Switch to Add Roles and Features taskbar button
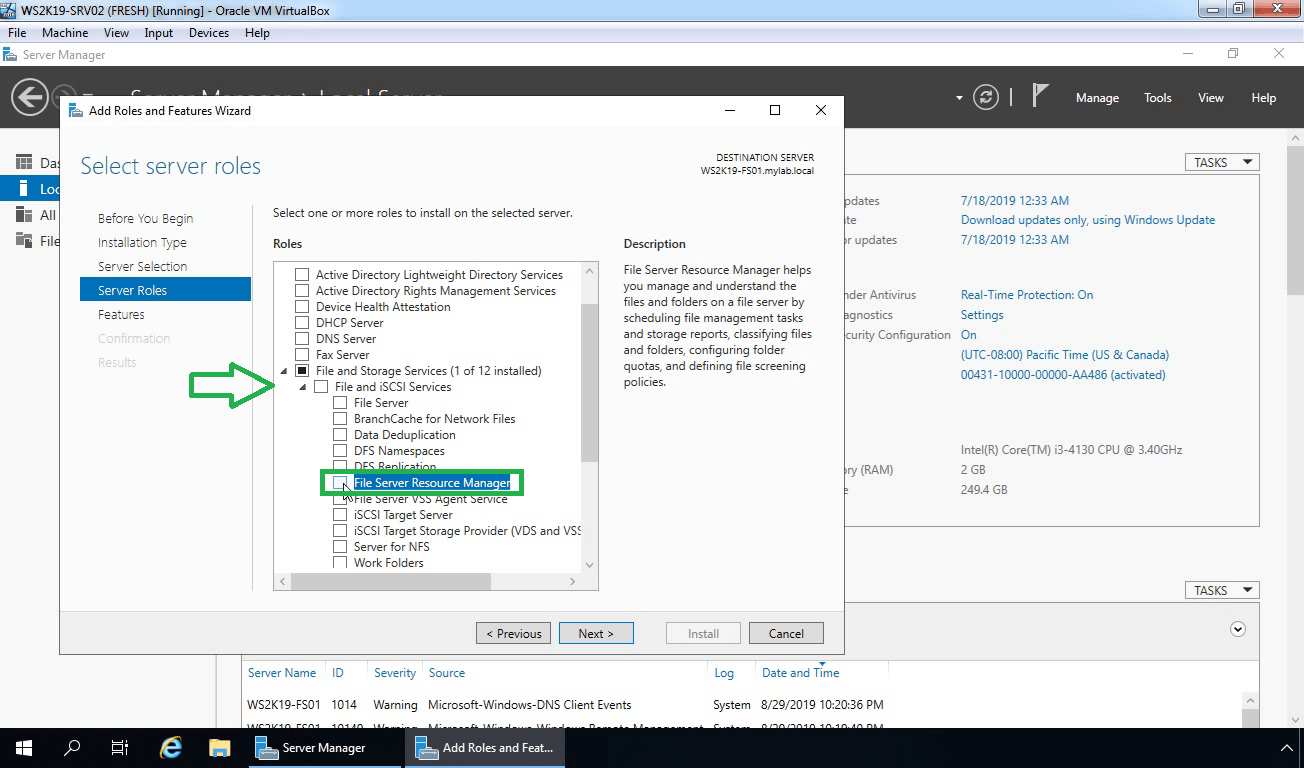 [x=484, y=747]
